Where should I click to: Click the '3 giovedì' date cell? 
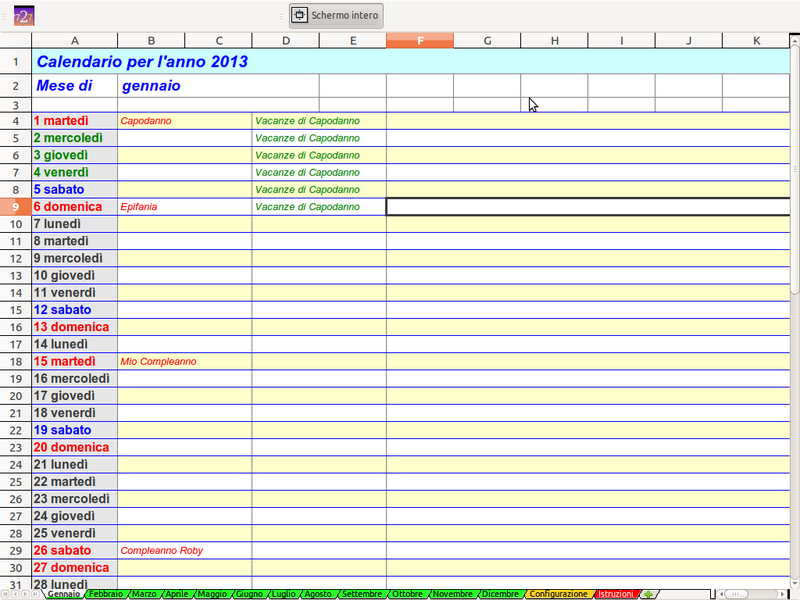74,155
